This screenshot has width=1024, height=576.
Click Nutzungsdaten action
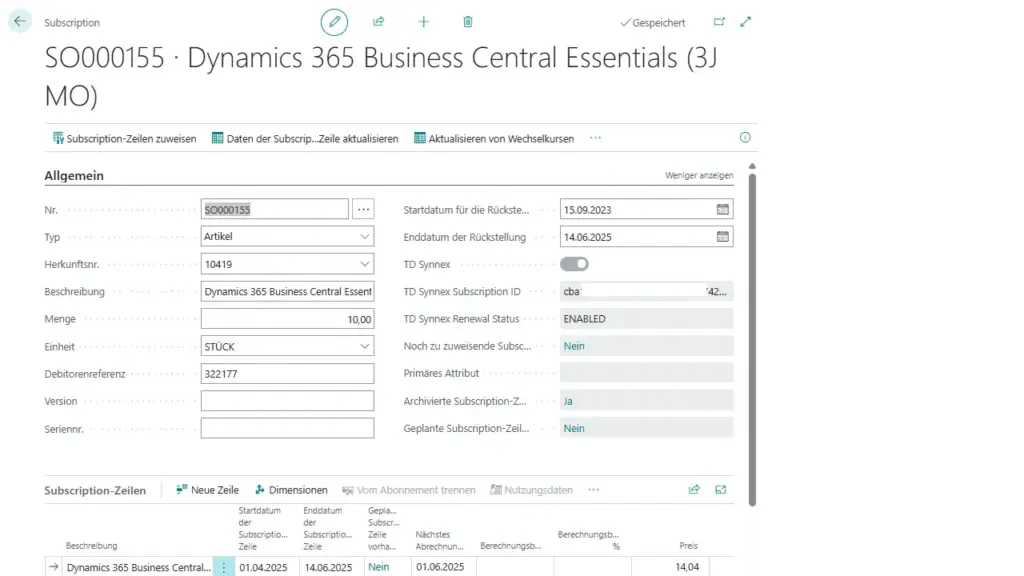click(532, 490)
